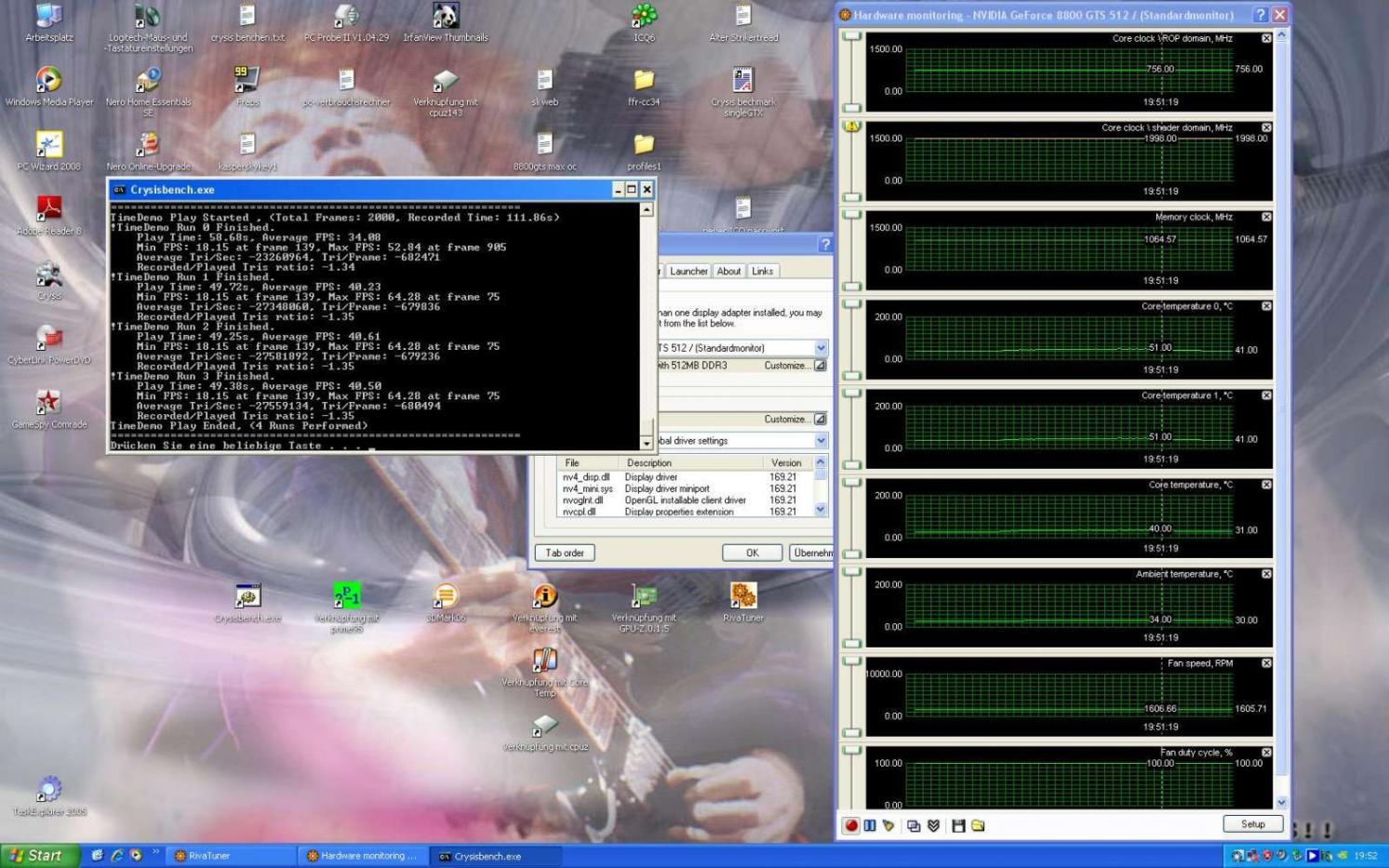This screenshot has height=868, width=1389.
Task: Hide the Core clock shader domain graph
Action: click(x=1266, y=127)
